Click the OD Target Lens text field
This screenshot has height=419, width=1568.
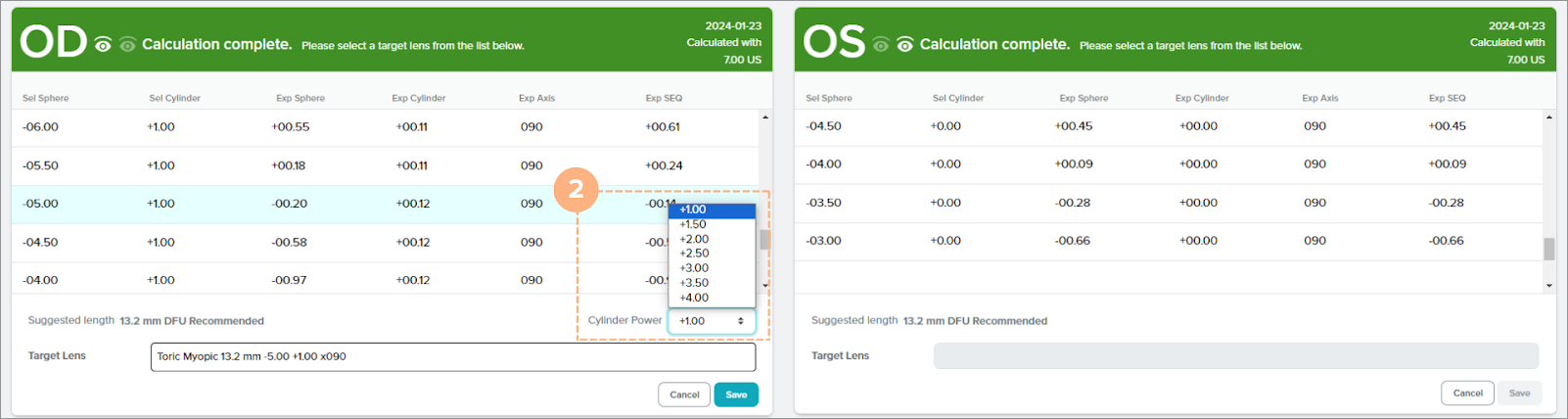tap(453, 356)
